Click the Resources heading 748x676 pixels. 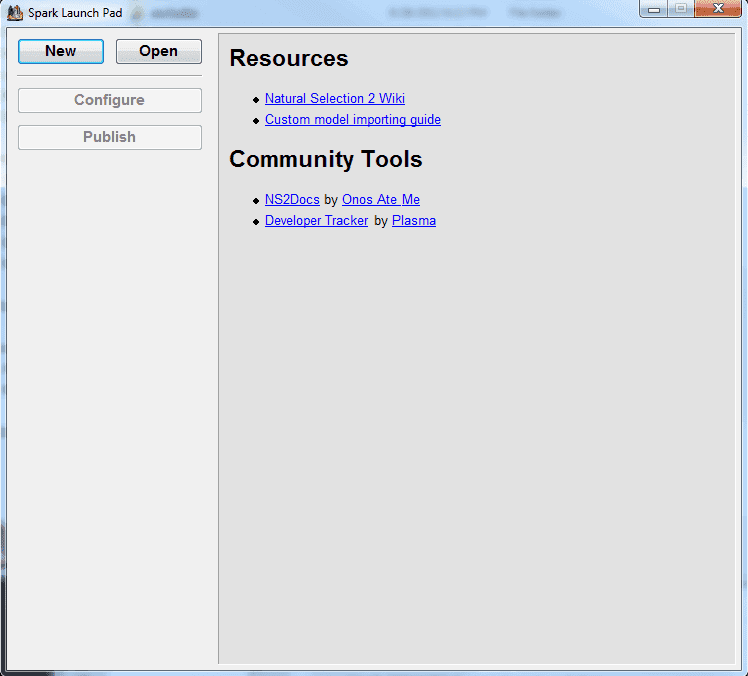[289, 59]
